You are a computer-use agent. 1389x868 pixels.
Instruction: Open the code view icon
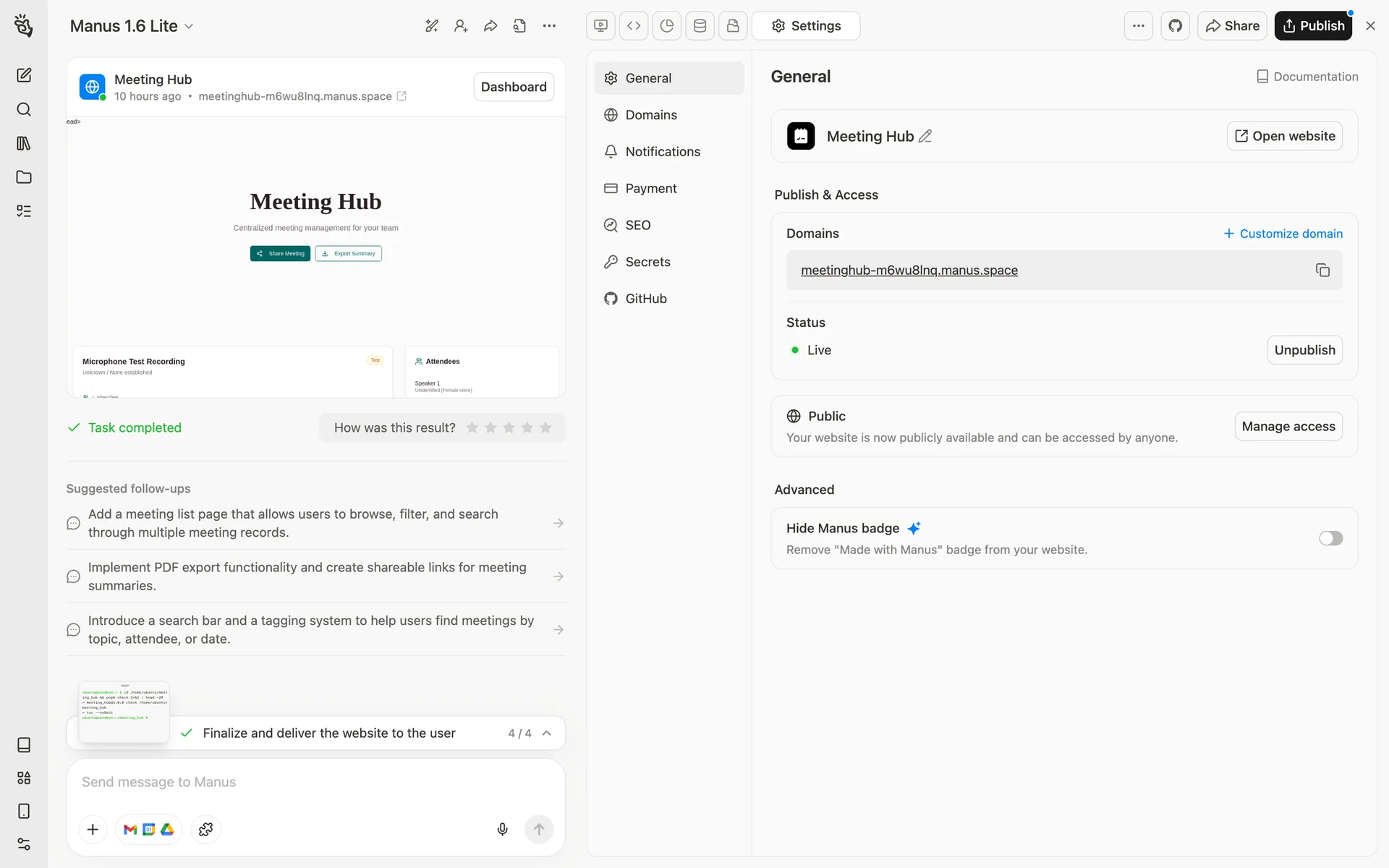(x=634, y=26)
